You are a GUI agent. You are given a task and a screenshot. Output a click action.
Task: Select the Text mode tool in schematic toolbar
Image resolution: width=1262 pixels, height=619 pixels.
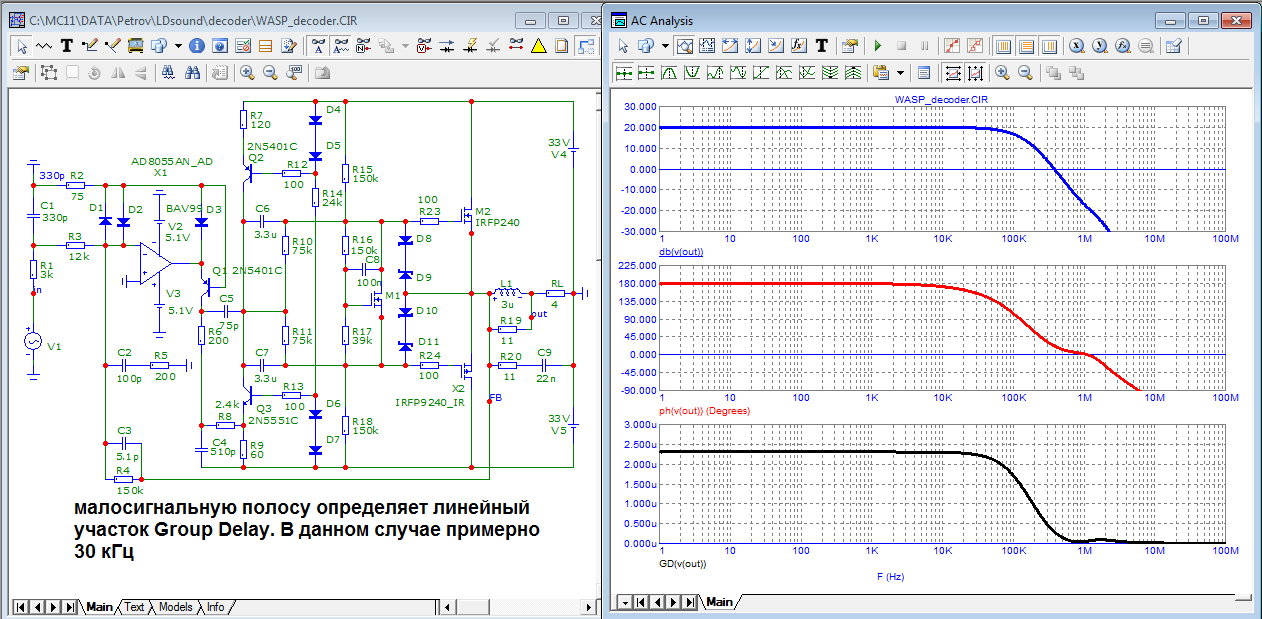point(67,45)
